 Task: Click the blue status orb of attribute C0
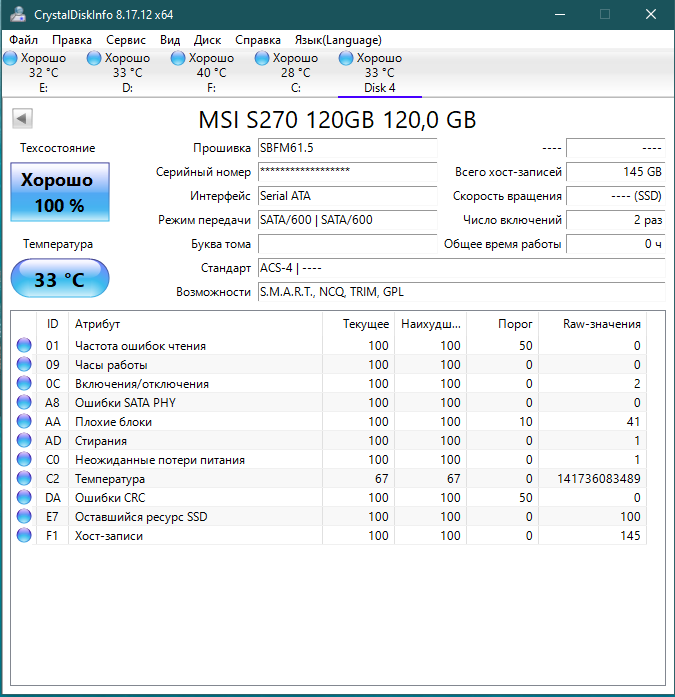pos(24,460)
